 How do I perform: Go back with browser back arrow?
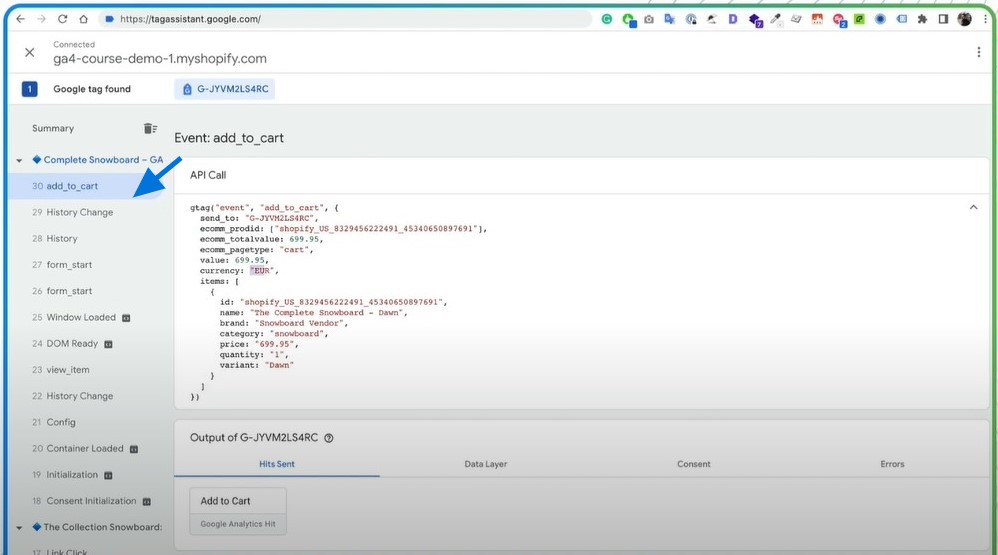point(20,19)
